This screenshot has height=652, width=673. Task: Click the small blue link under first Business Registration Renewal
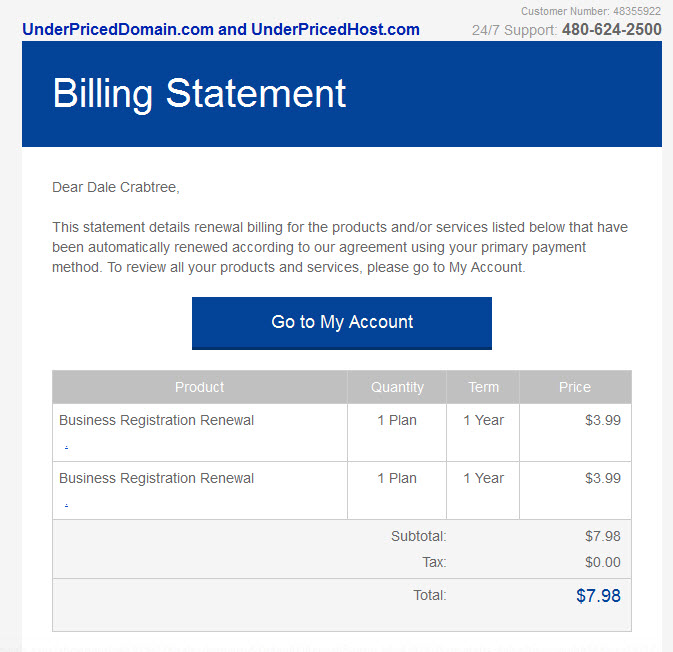pyautogui.click(x=67, y=447)
